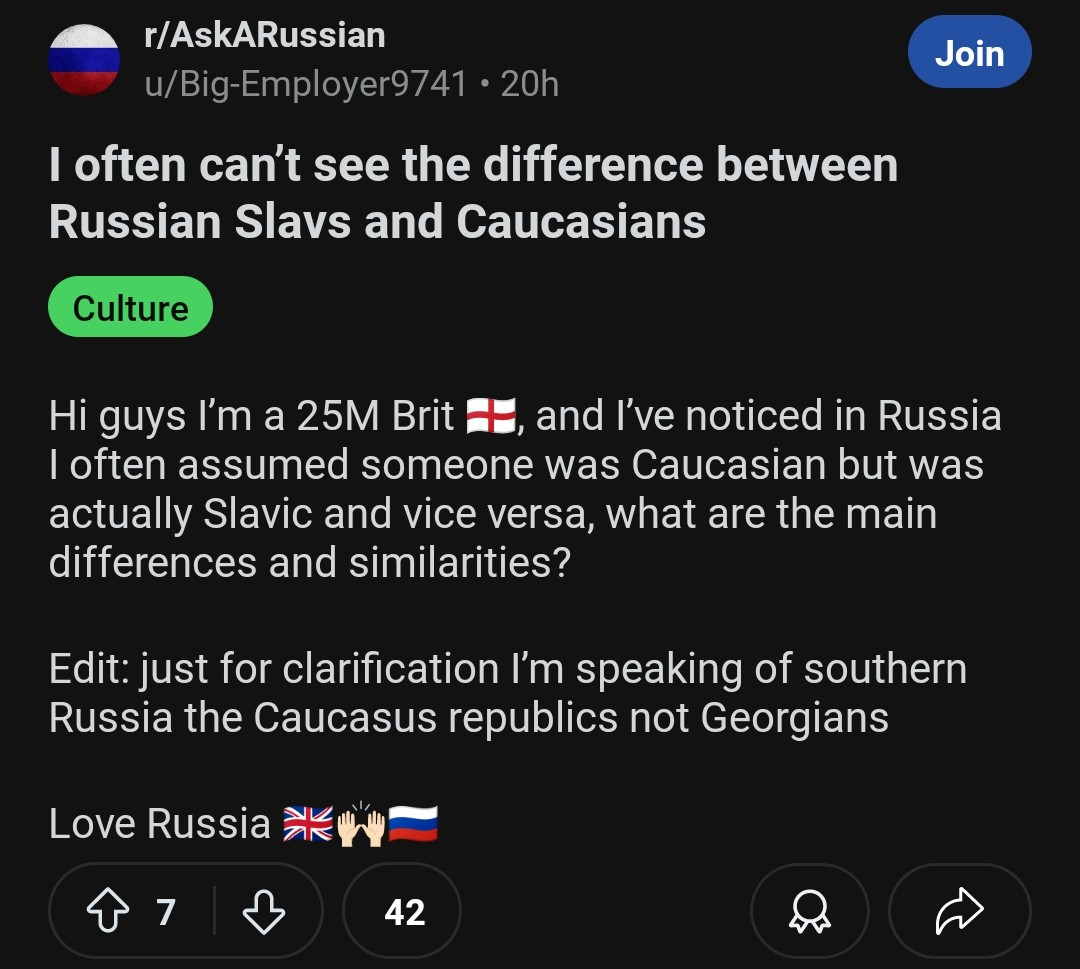Tap the Love Russia text line
This screenshot has width=1080, height=969.
pyautogui.click(x=160, y=825)
